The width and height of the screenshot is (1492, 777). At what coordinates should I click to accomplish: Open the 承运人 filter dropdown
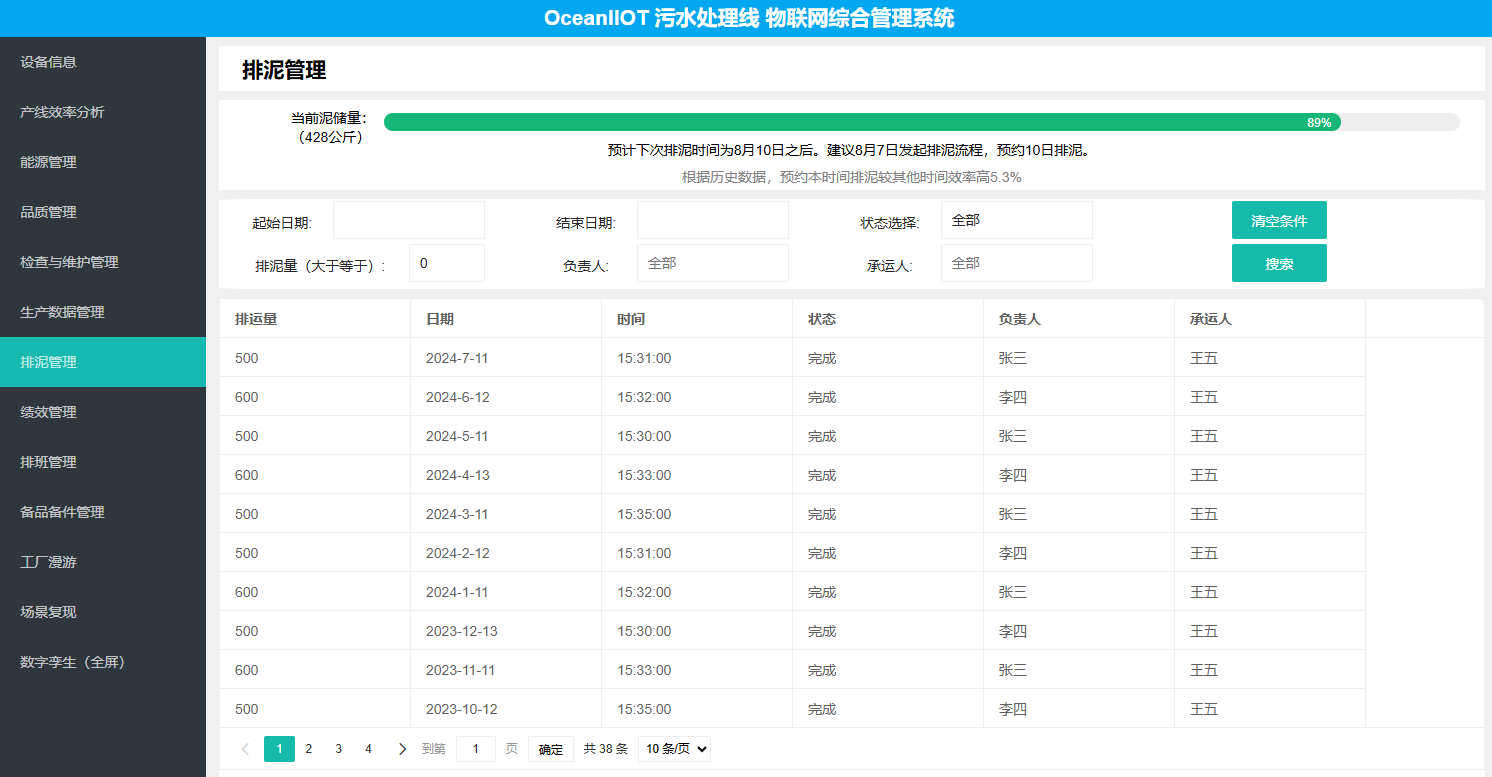(1016, 263)
